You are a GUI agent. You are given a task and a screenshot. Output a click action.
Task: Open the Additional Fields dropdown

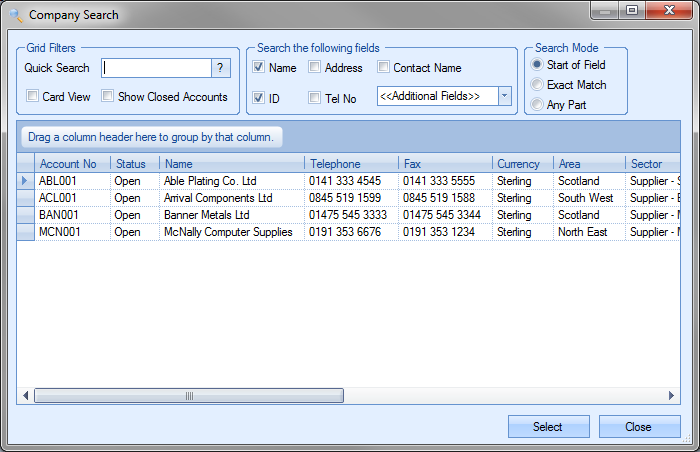tap(504, 96)
